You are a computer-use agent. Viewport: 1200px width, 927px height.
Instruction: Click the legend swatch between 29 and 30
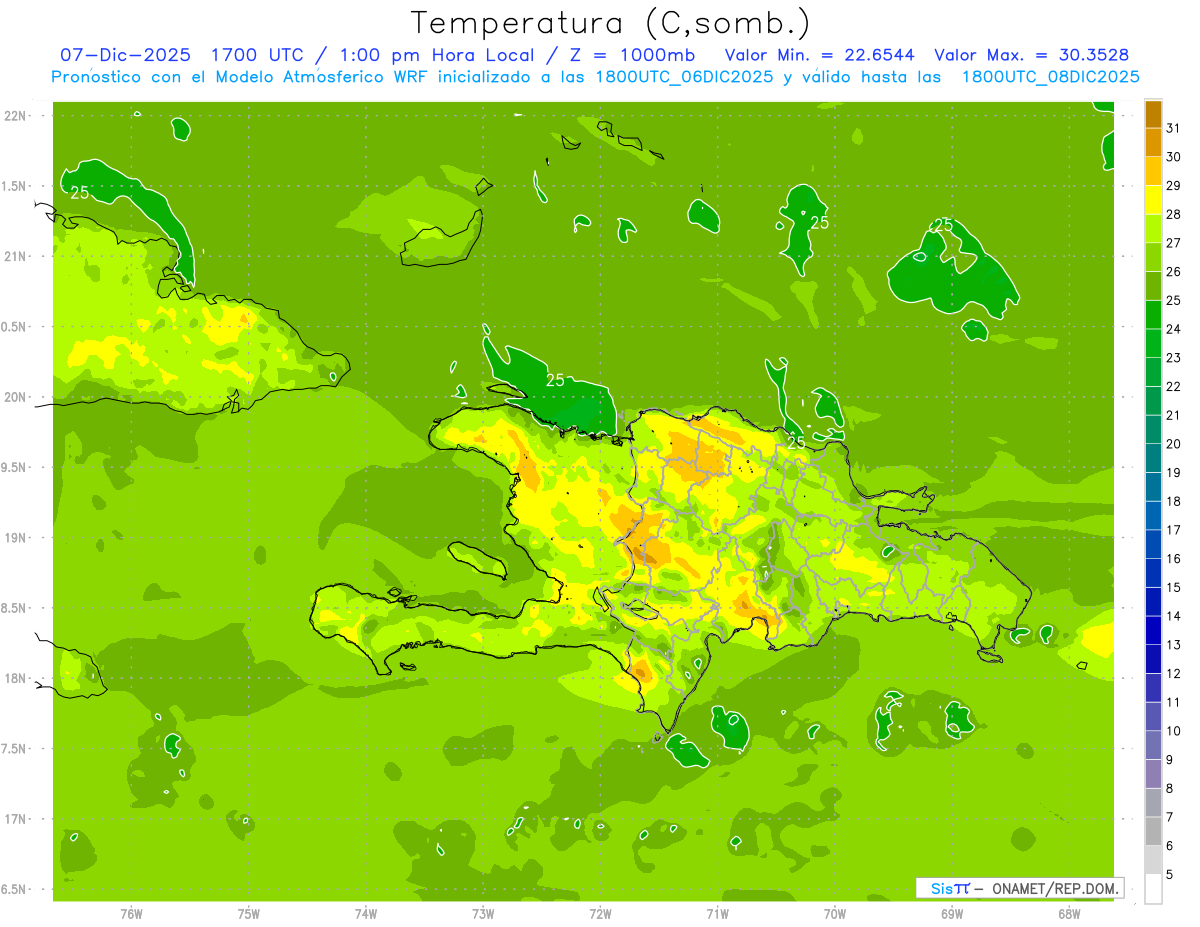point(1153,171)
